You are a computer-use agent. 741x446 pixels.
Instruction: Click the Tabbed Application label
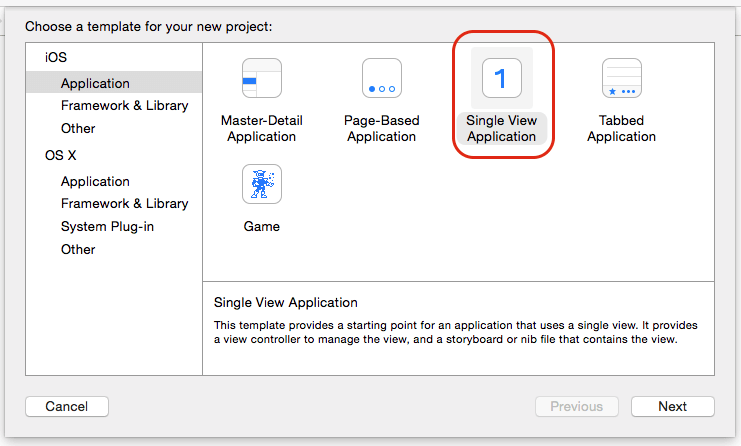(621, 129)
